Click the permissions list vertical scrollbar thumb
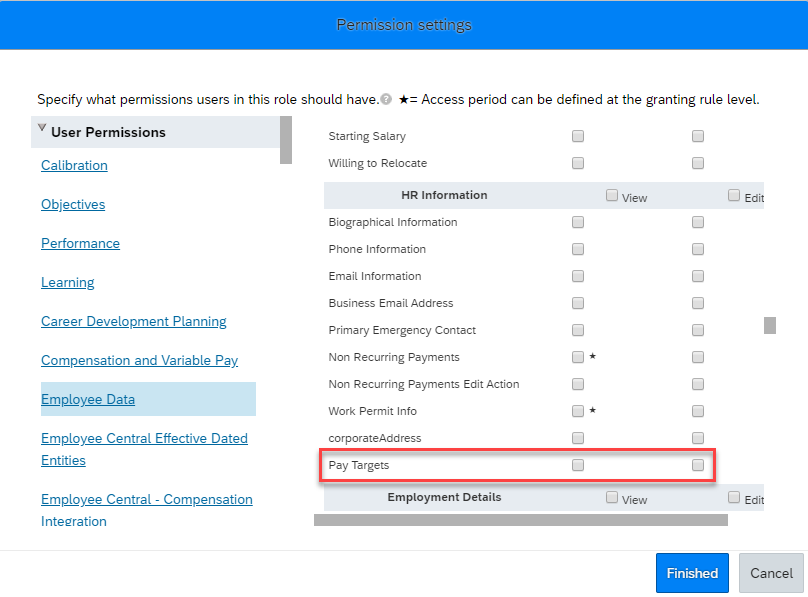This screenshot has height=597, width=808. click(770, 326)
